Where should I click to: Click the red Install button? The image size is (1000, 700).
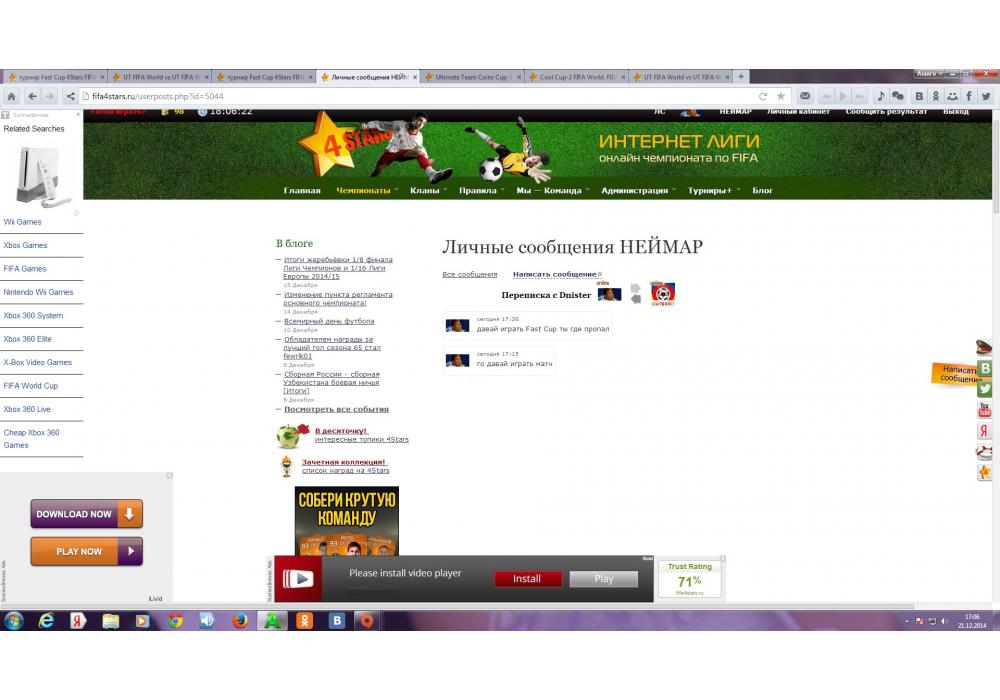[x=527, y=579]
